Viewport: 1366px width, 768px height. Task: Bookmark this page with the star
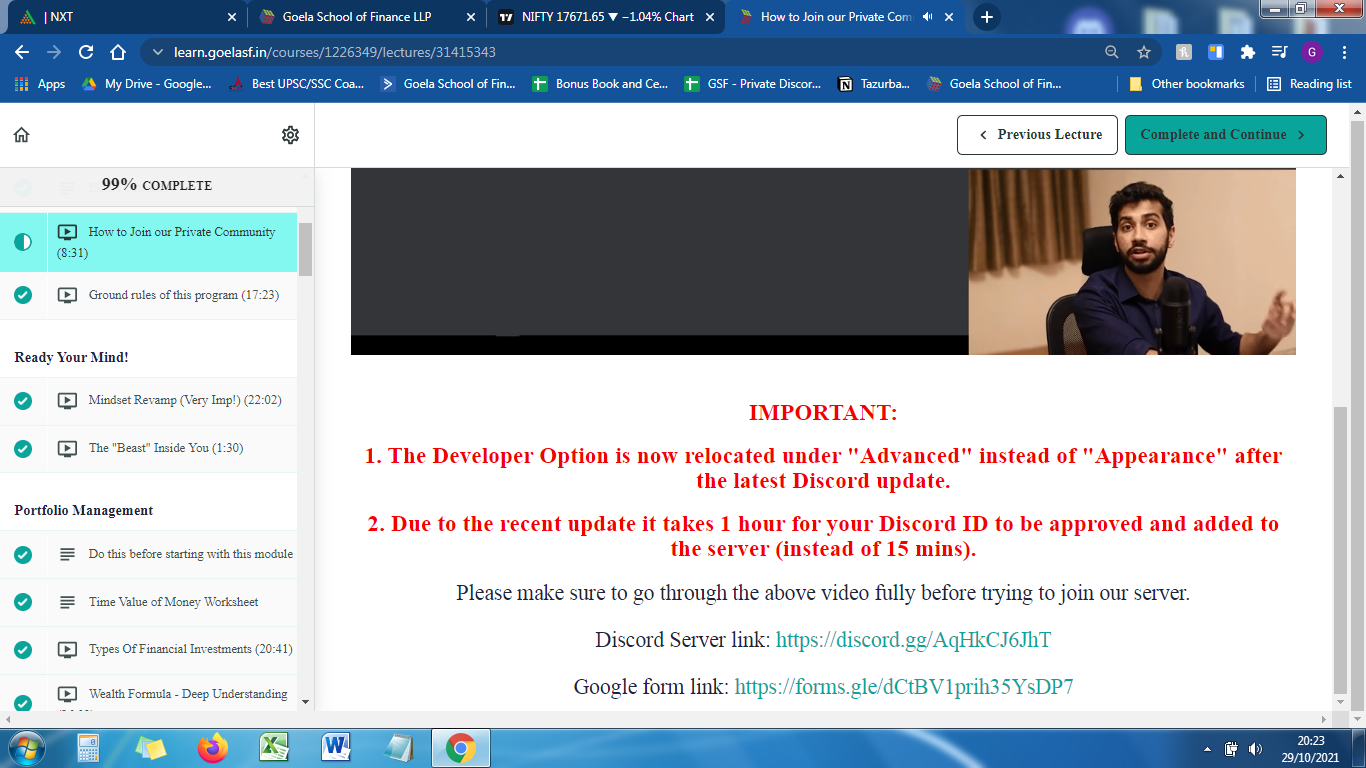coord(1144,52)
